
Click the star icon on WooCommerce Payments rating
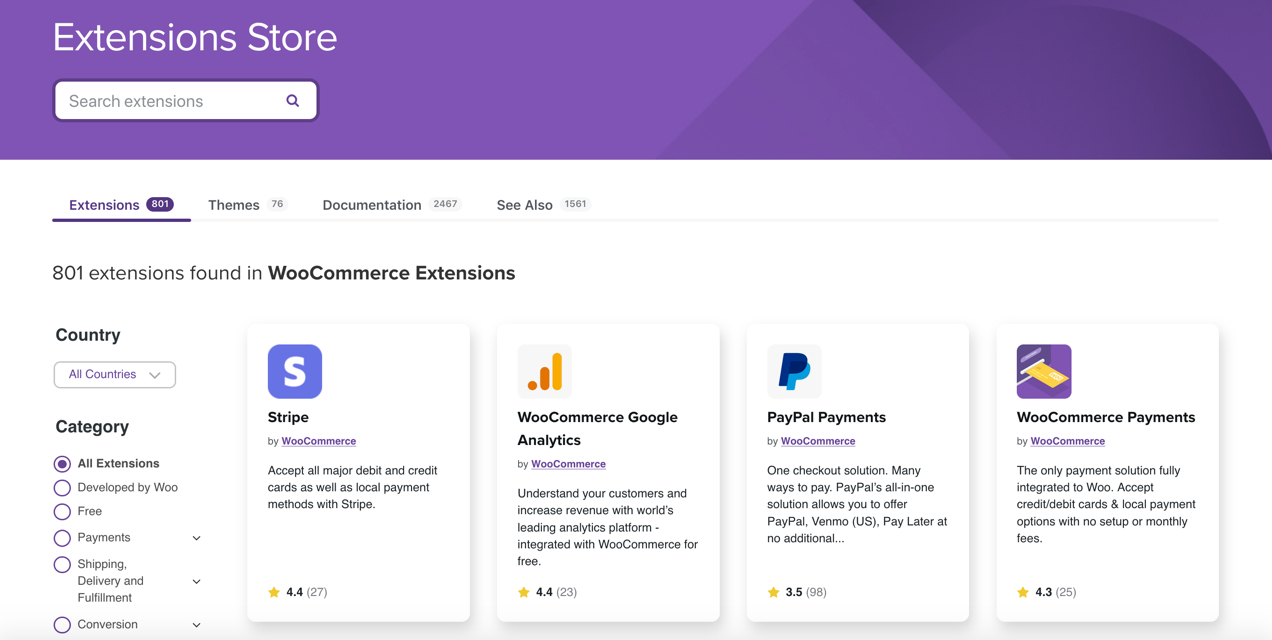pyautogui.click(x=1023, y=592)
